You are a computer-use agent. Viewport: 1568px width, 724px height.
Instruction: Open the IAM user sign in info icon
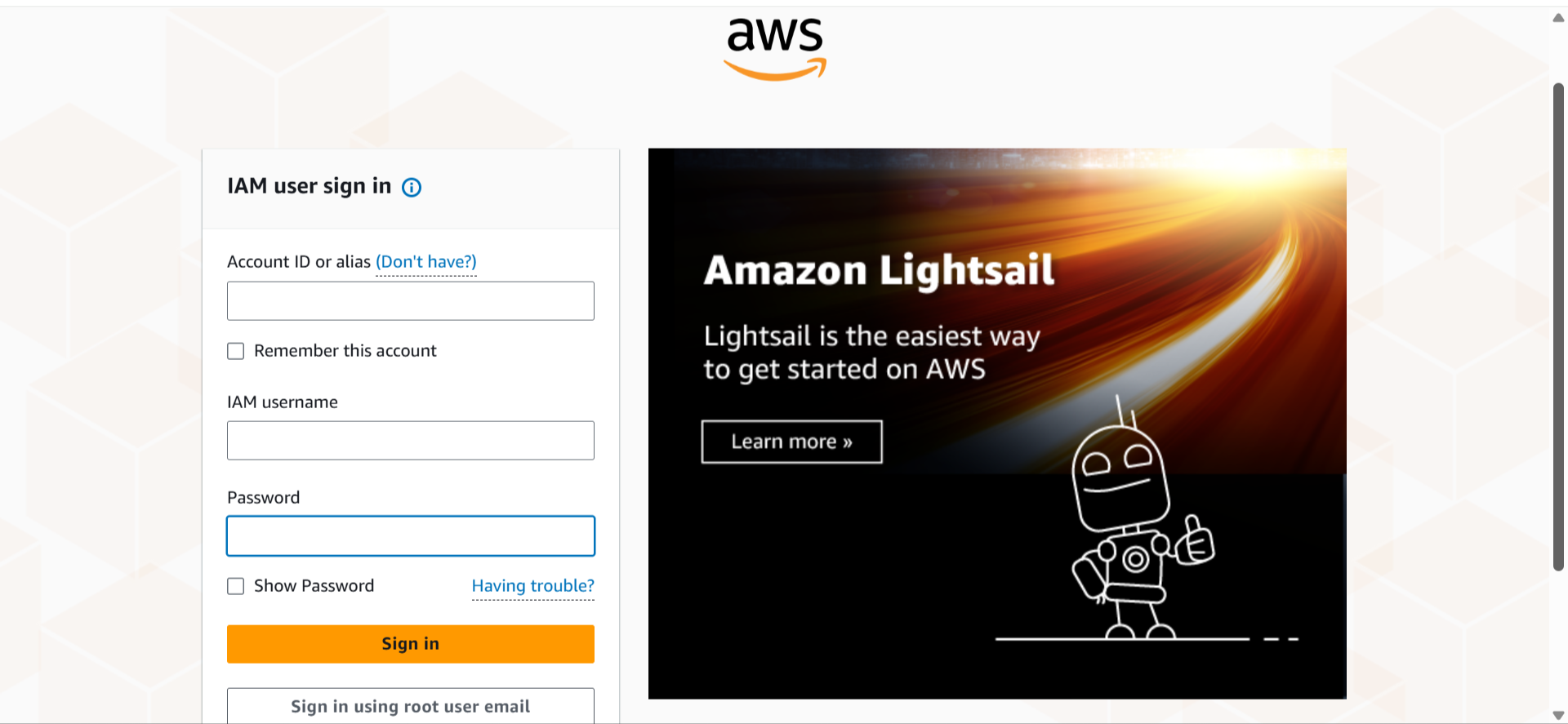(x=412, y=188)
